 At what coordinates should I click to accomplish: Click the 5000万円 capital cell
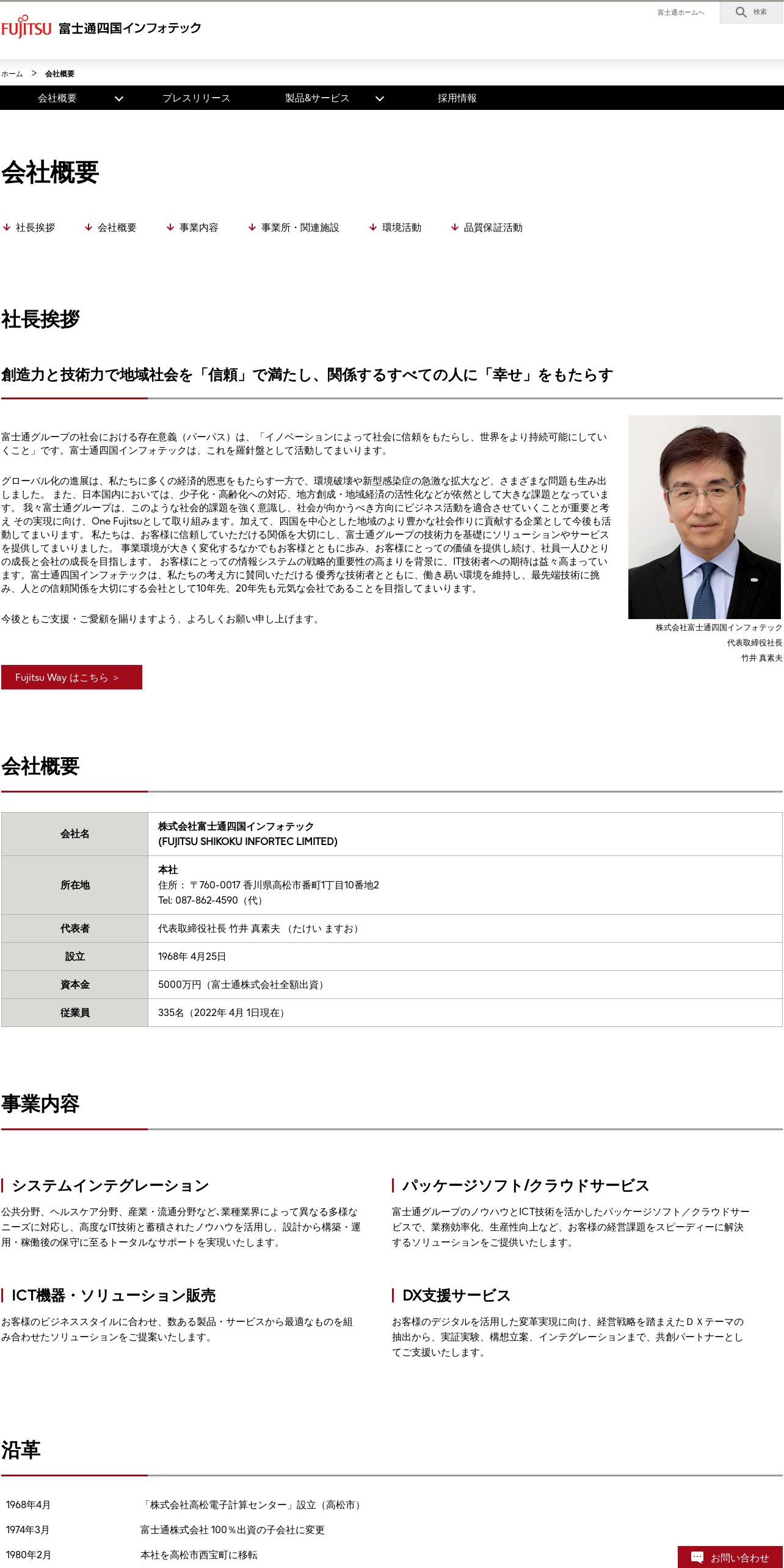465,984
